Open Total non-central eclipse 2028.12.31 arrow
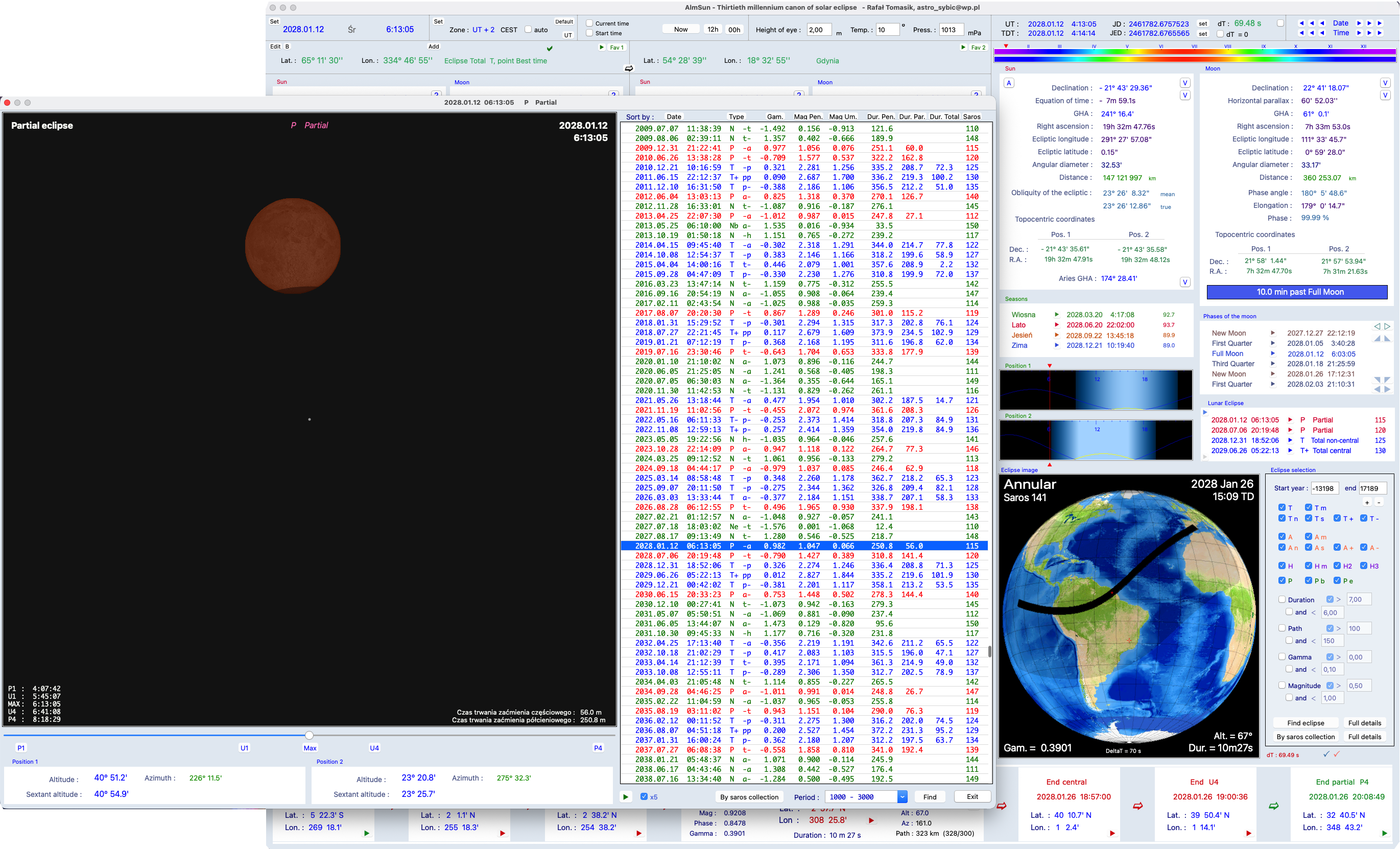 coord(1290,440)
